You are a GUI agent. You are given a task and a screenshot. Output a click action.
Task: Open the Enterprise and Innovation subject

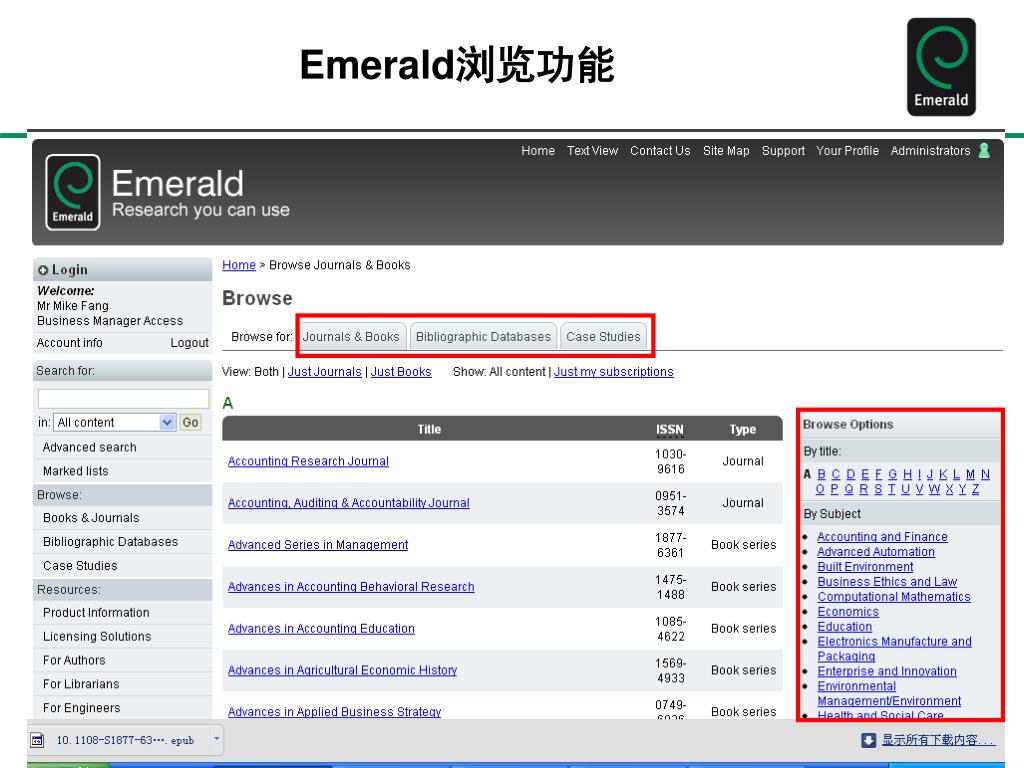[x=887, y=671]
